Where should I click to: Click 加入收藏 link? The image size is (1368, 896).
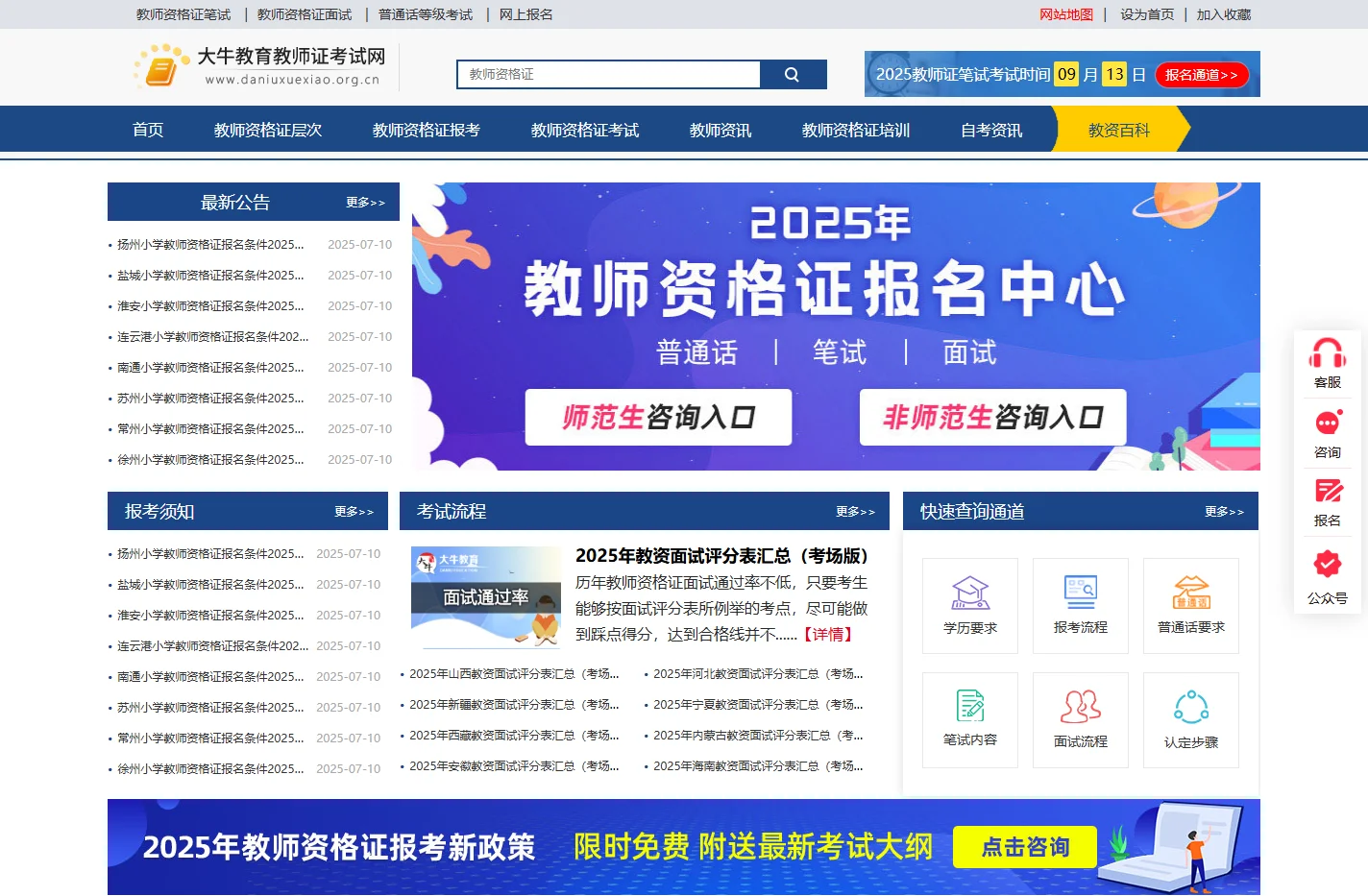point(1224,14)
